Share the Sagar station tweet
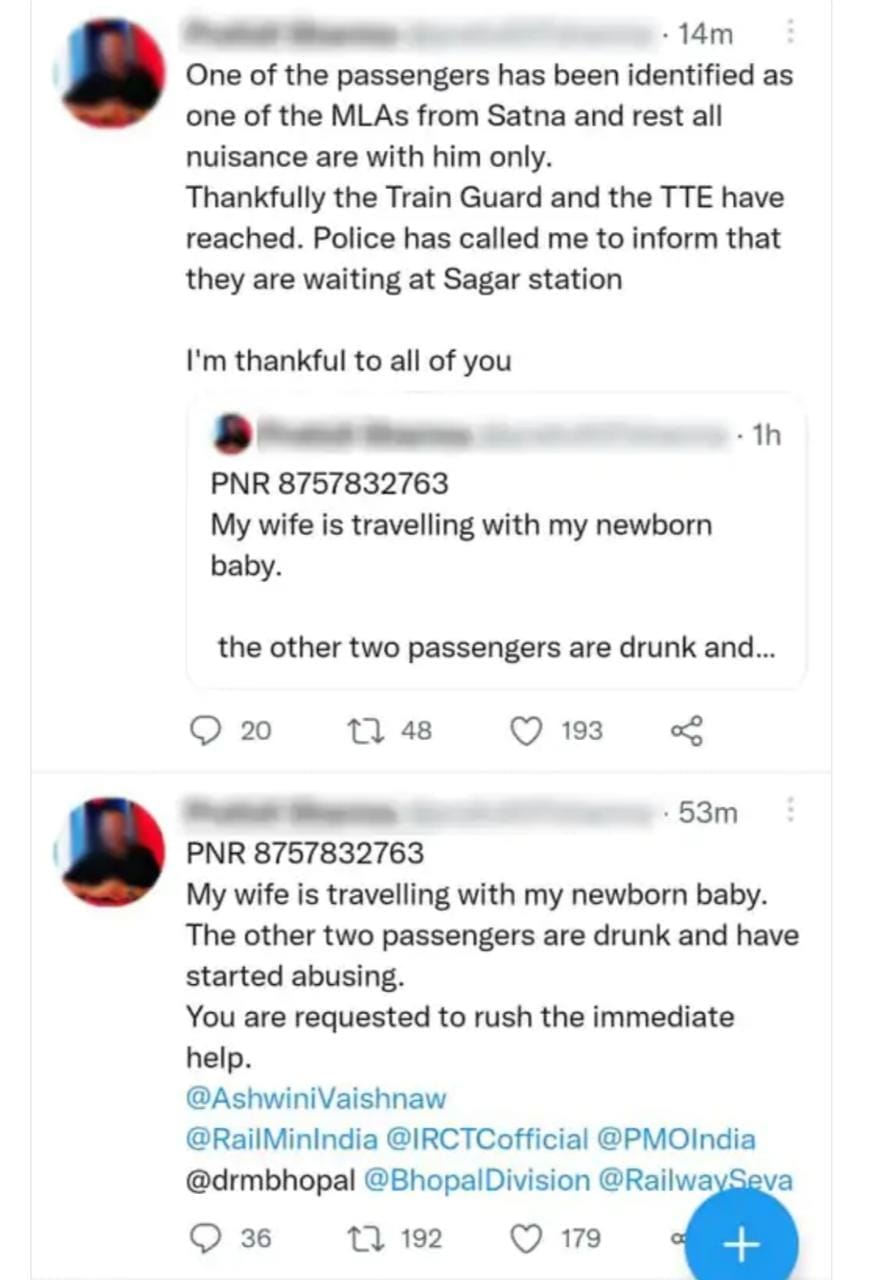Screen dimensions: 869x1280 686,731
